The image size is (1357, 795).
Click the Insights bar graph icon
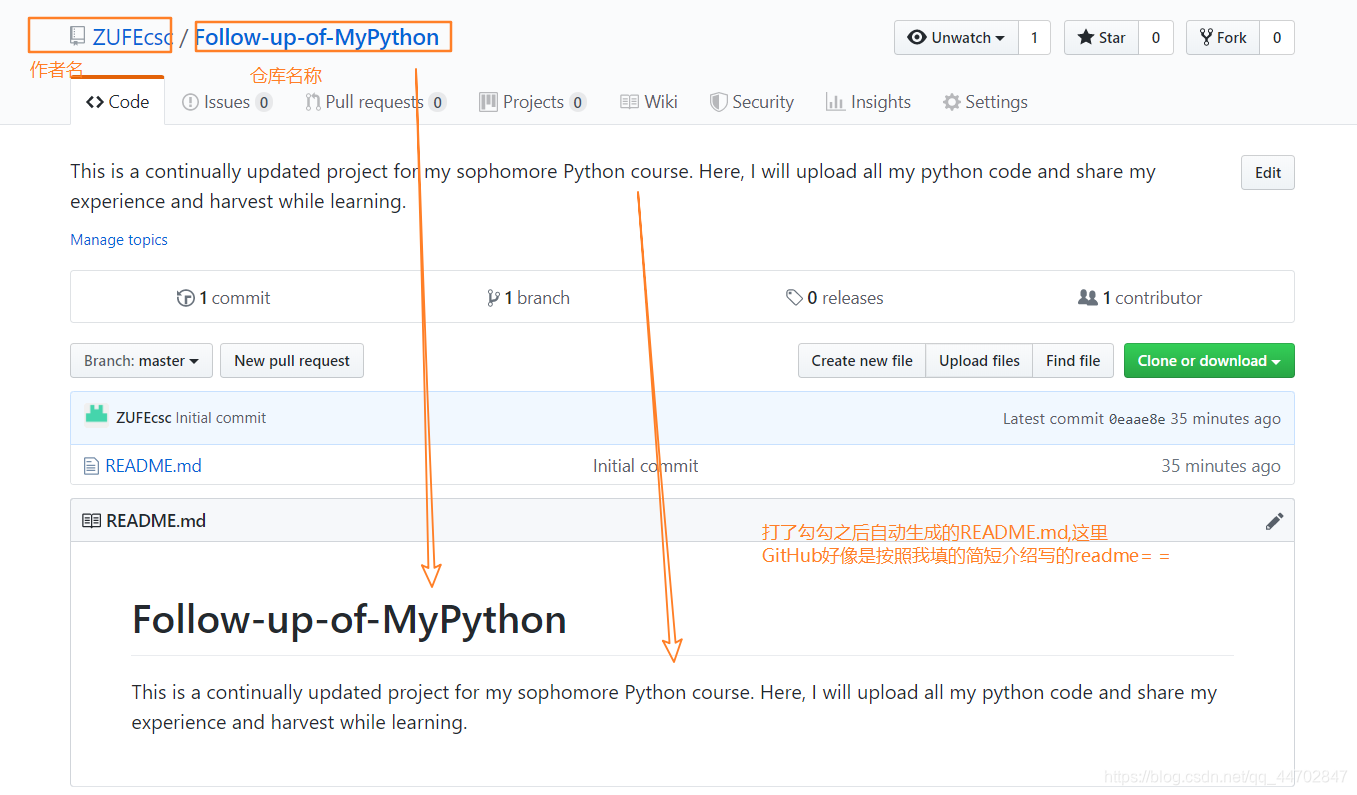point(835,102)
